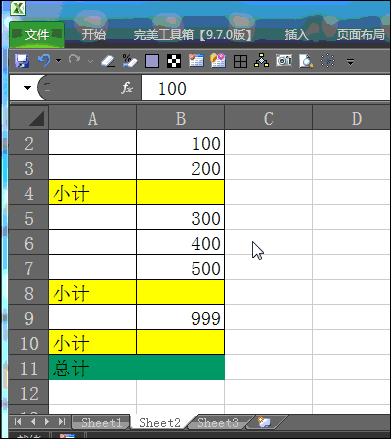Open the Name Box dropdown arrow
Viewport: 391px width, 439px height.
tap(27, 88)
